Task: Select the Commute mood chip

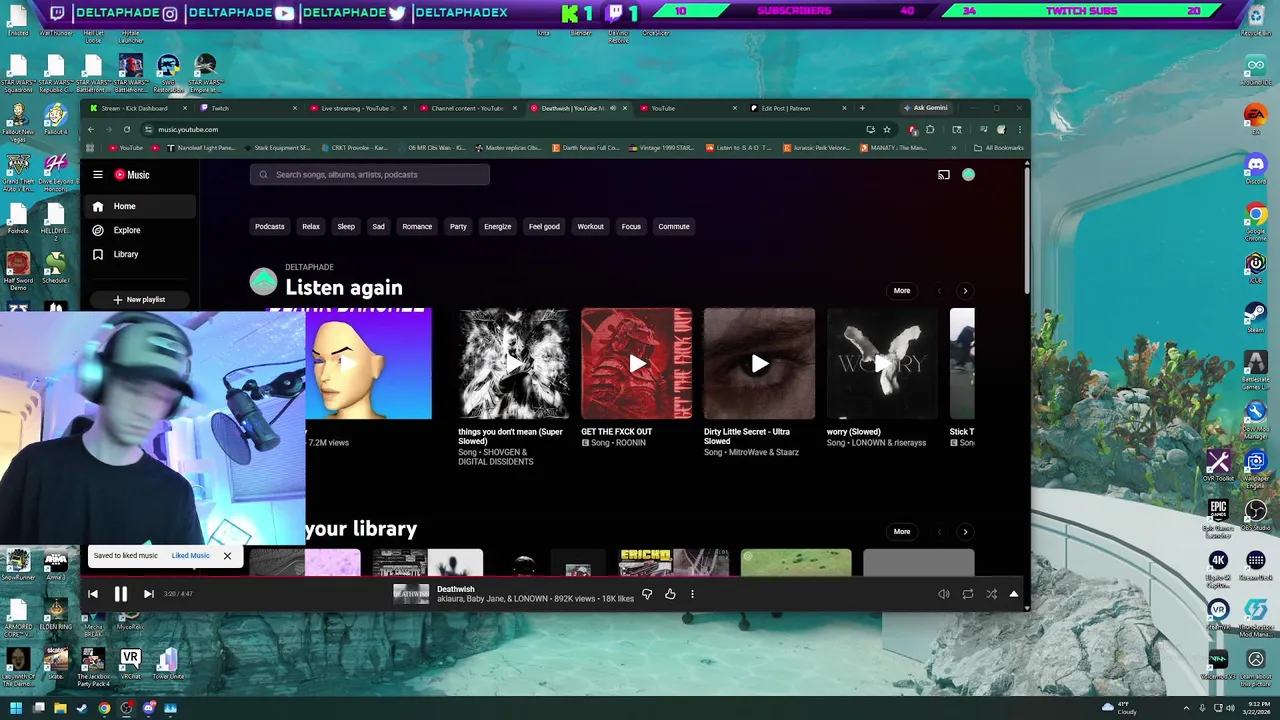Action: 674,226
